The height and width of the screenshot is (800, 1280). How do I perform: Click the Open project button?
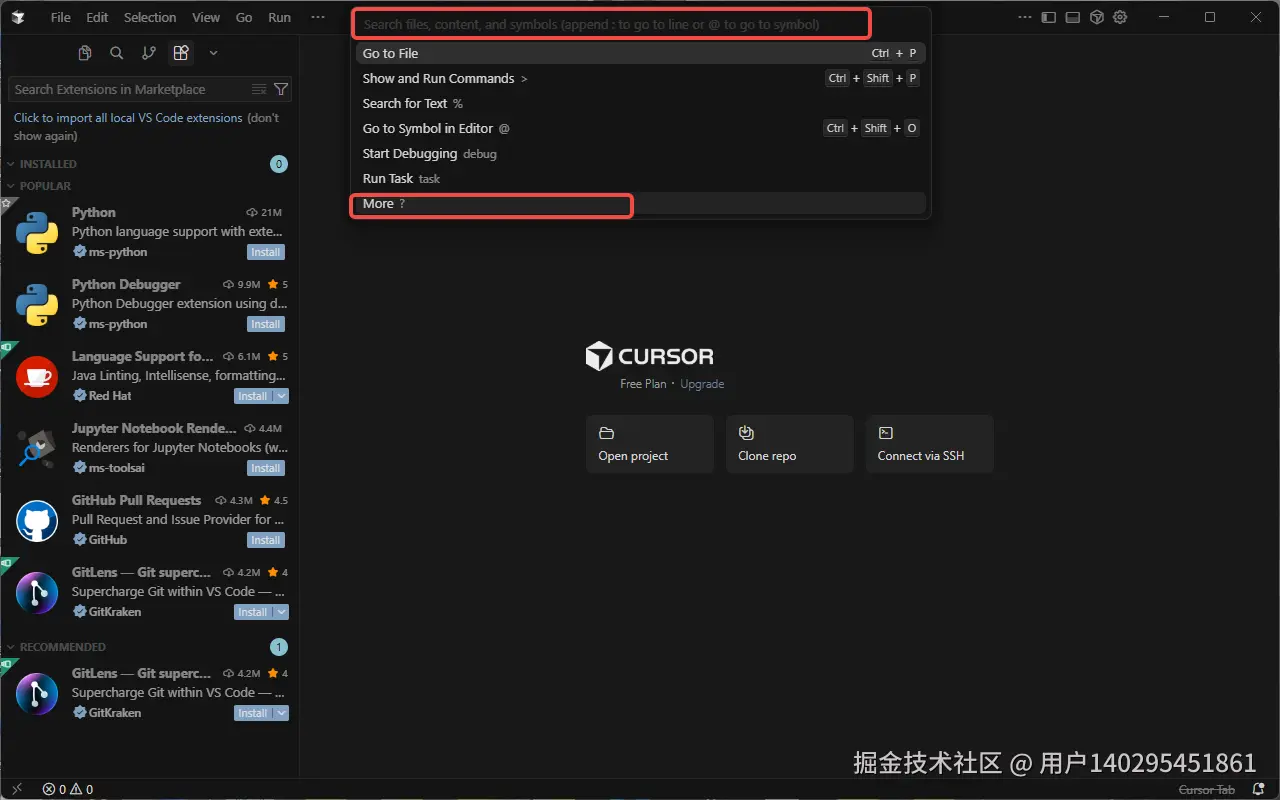(649, 444)
